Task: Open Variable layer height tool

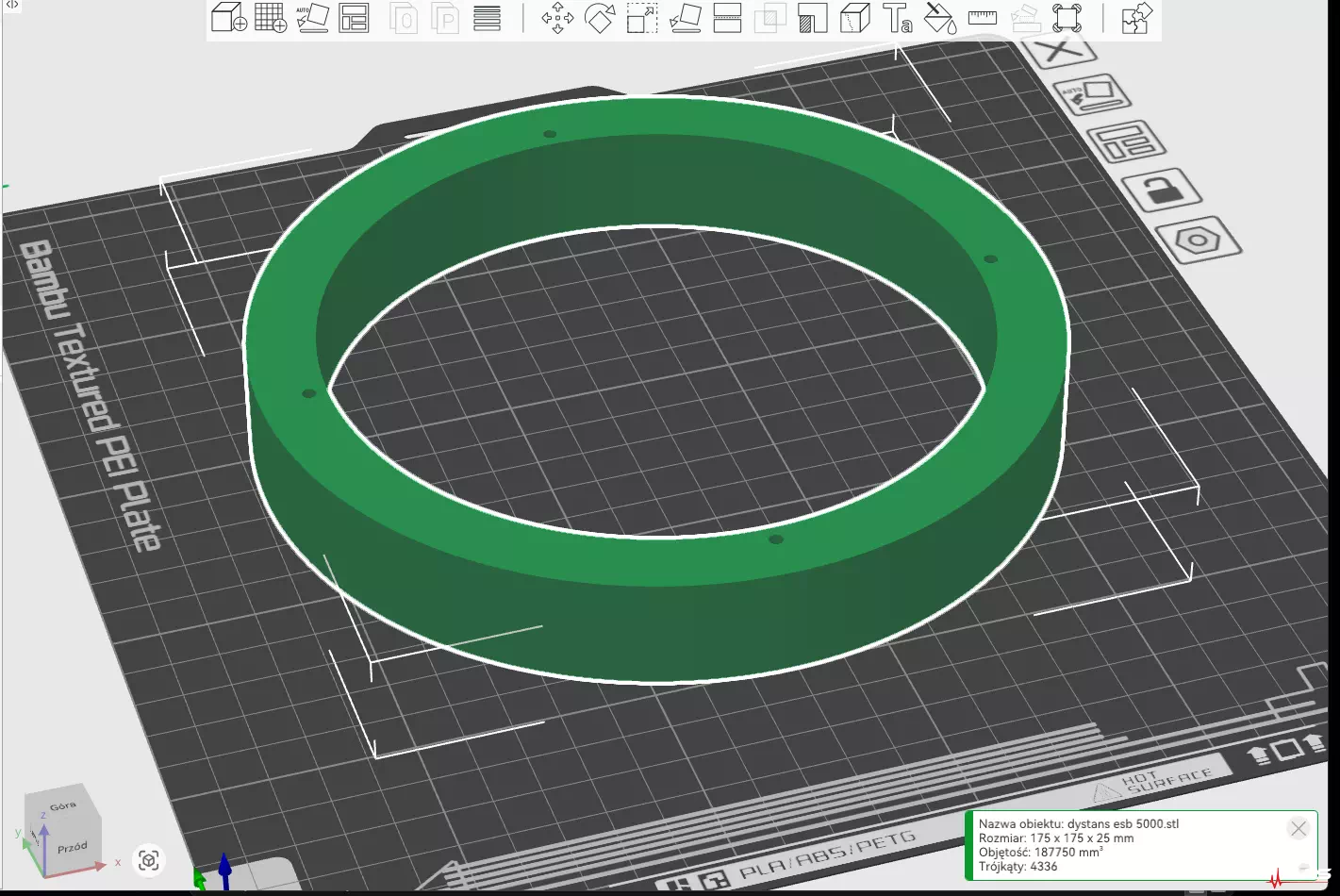Action: click(487, 18)
